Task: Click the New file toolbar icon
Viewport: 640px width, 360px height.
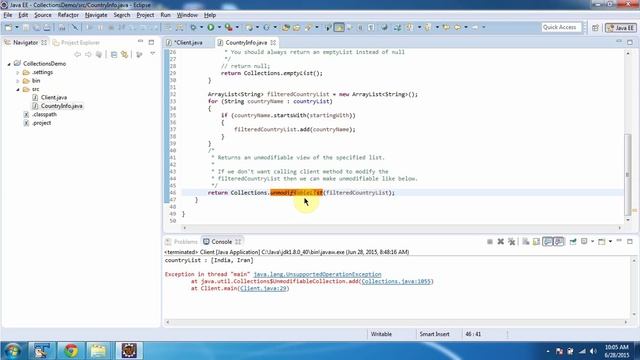Action: [8, 27]
